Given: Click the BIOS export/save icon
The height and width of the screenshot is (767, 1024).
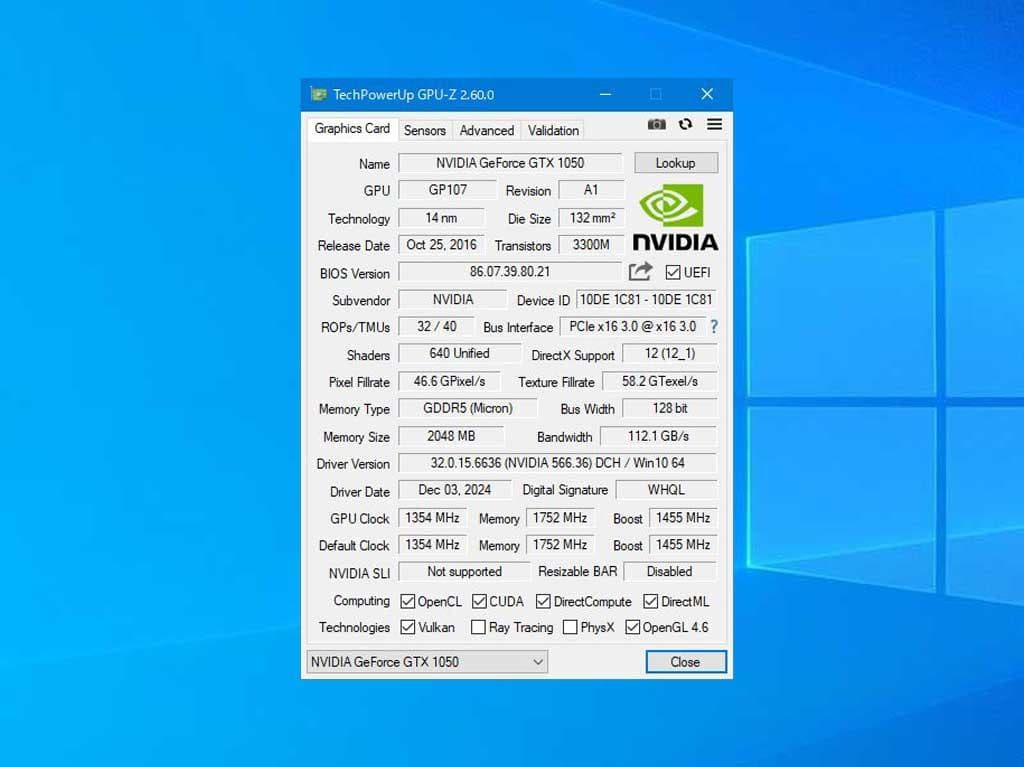Looking at the screenshot, I should tap(638, 271).
